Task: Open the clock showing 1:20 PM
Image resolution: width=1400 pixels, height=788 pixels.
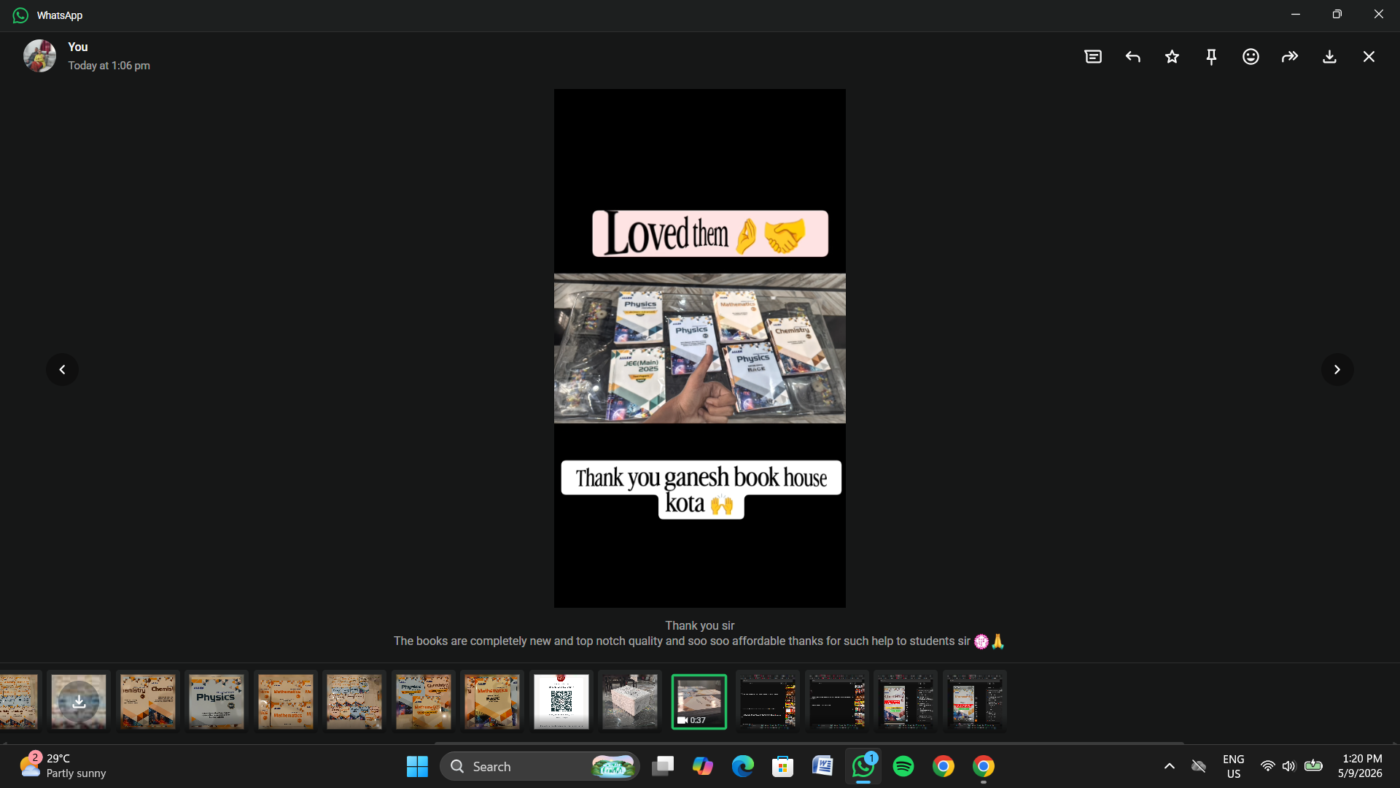Action: pos(1361,767)
